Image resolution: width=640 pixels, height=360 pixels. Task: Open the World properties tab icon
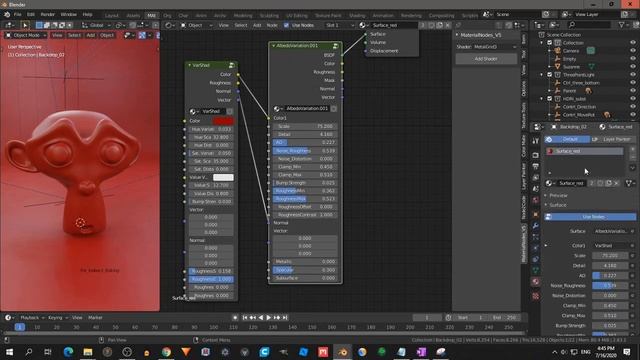pyautogui.click(x=536, y=200)
